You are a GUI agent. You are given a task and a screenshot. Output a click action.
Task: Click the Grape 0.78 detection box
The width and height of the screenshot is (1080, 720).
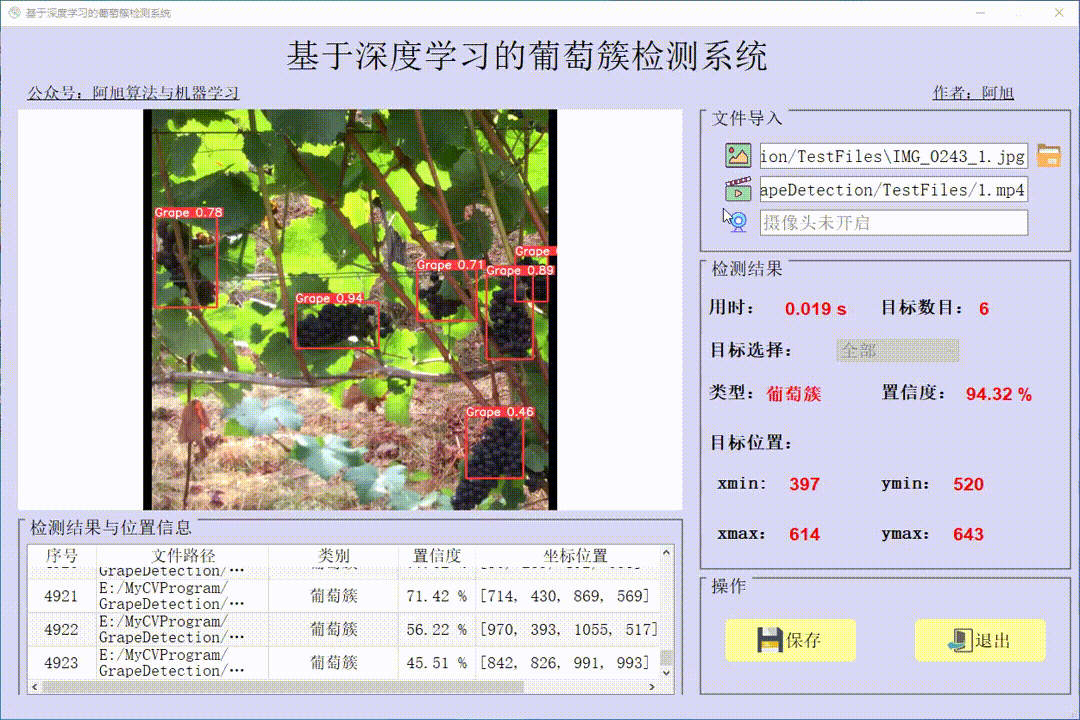click(185, 263)
